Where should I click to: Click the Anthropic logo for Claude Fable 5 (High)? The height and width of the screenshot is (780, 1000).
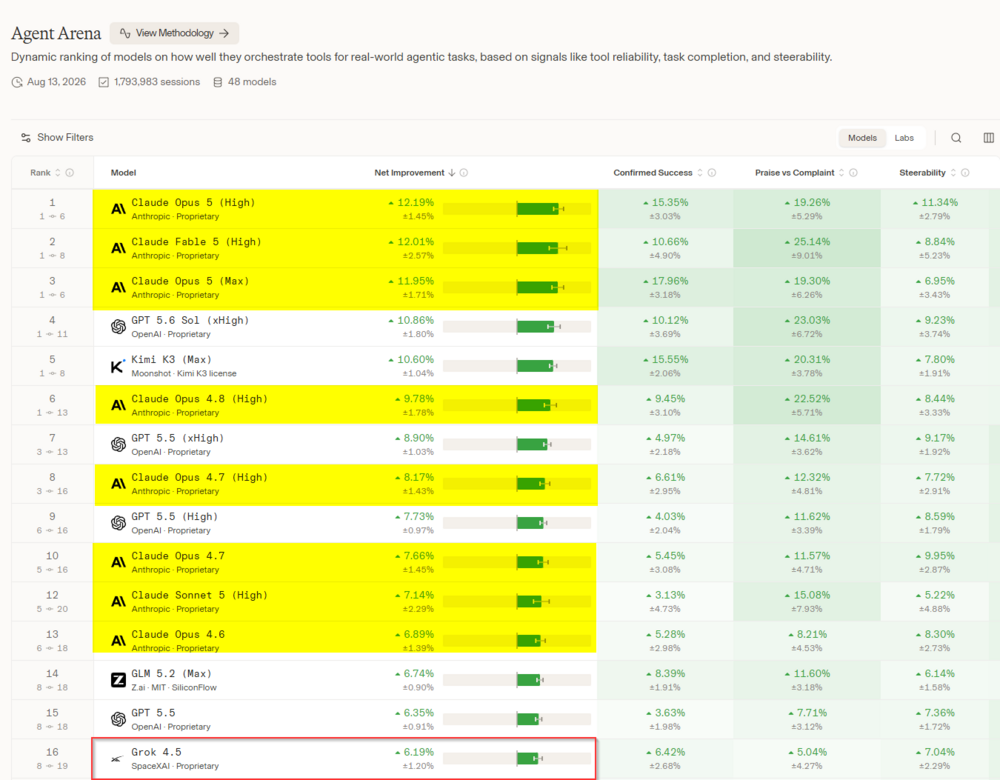coord(118,248)
